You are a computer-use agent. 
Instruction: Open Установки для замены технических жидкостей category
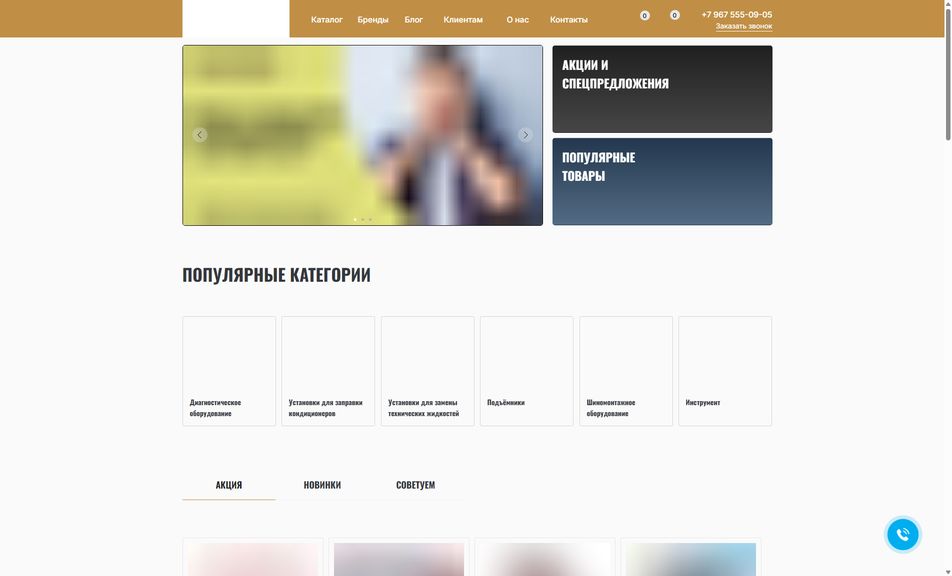pos(427,371)
